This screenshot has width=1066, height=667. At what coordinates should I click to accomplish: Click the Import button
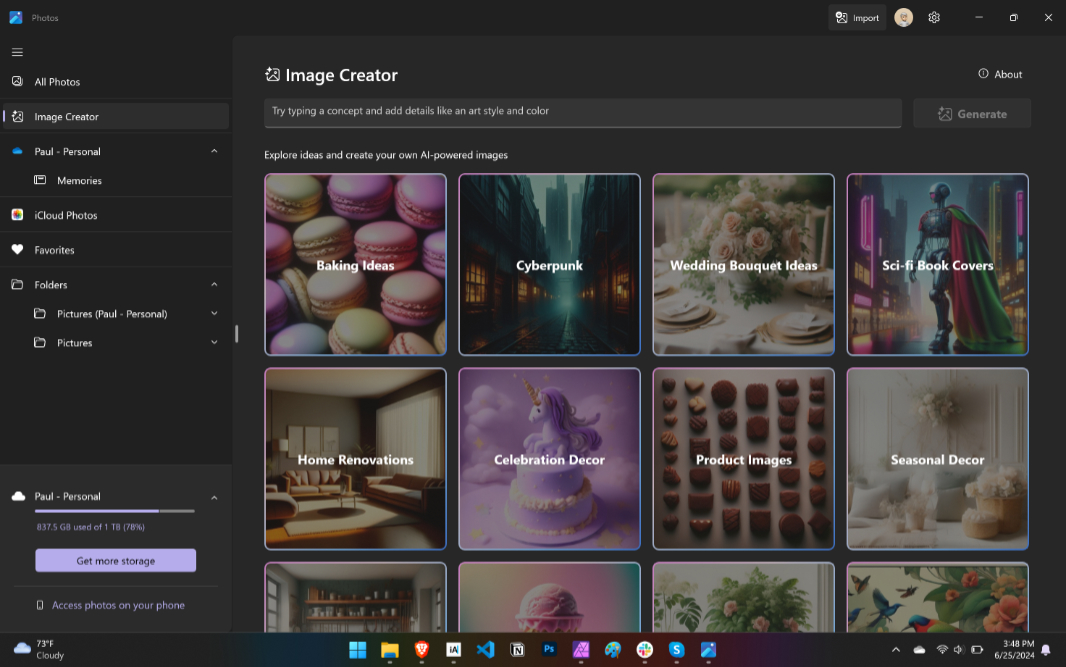click(x=857, y=18)
